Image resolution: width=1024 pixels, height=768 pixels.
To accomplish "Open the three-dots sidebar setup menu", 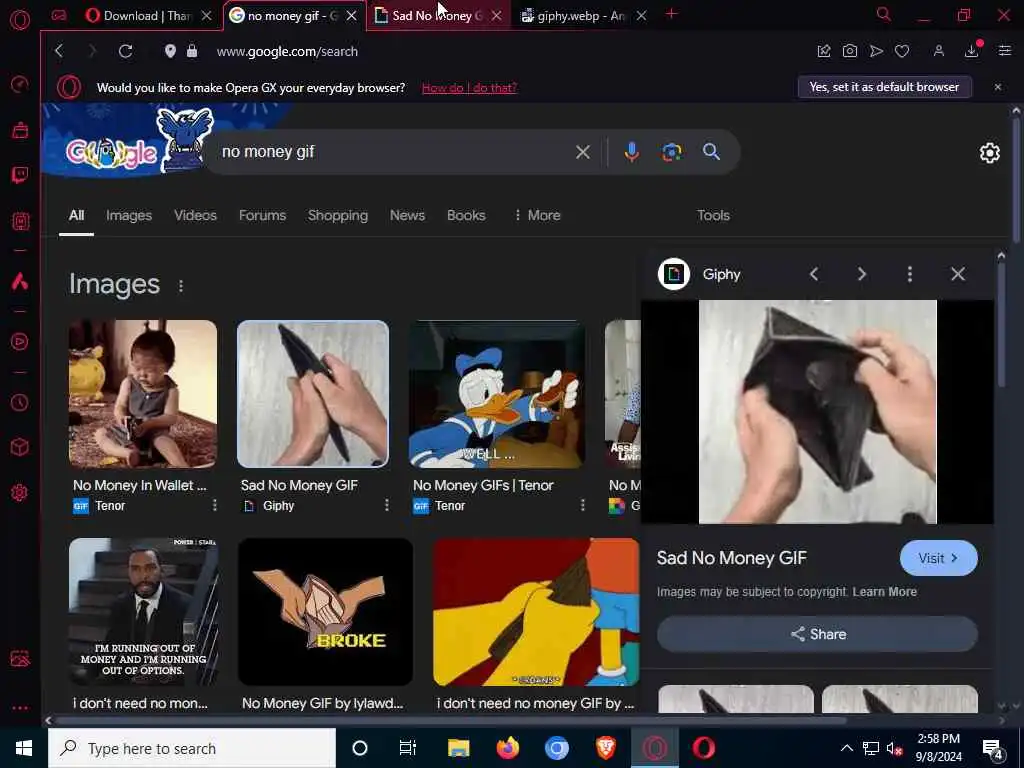I will (x=20, y=707).
